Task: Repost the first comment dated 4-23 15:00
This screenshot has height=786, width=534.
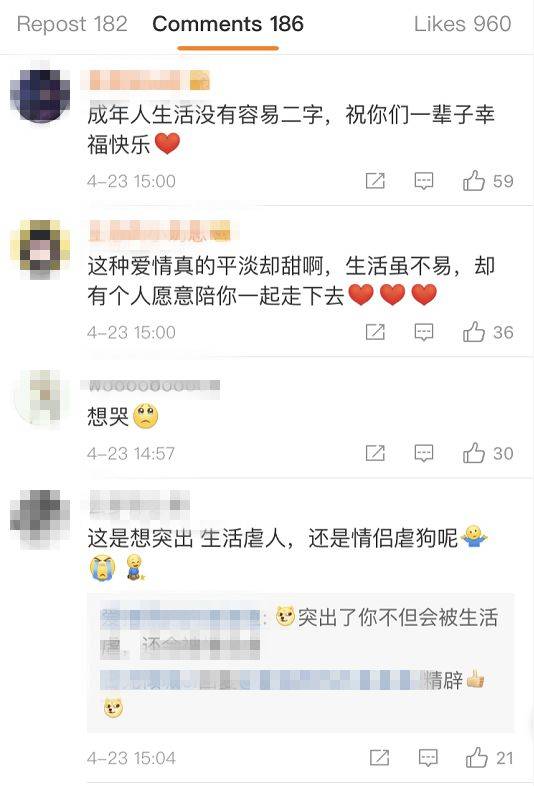Action: [375, 181]
